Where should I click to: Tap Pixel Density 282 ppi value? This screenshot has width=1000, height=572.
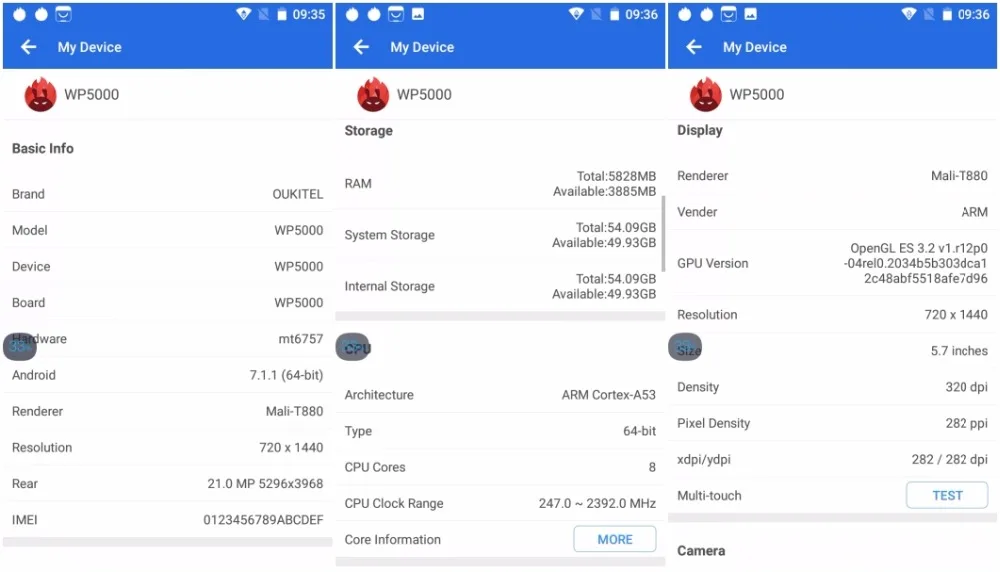(x=967, y=423)
